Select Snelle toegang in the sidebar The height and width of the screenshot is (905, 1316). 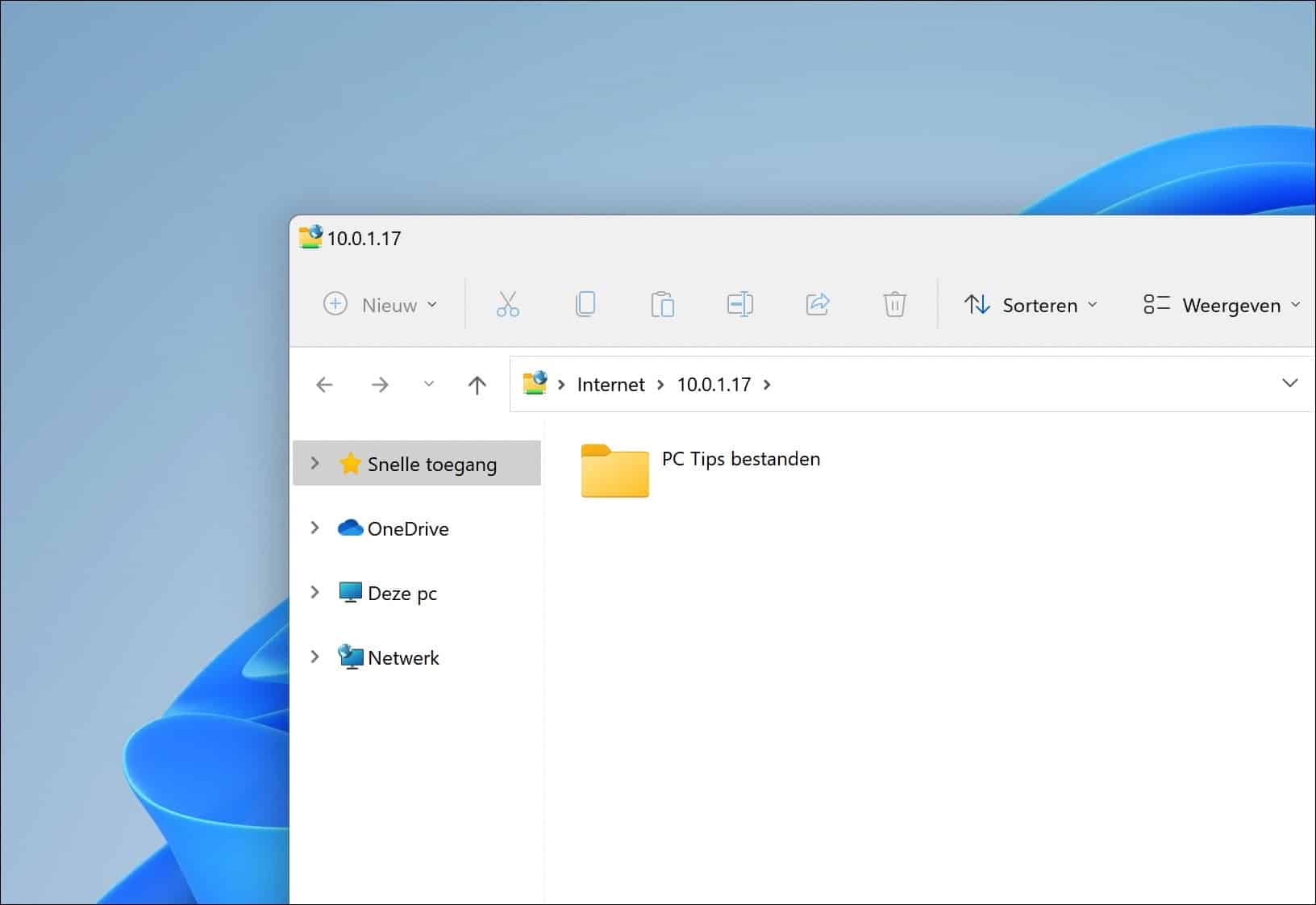pyautogui.click(x=432, y=464)
